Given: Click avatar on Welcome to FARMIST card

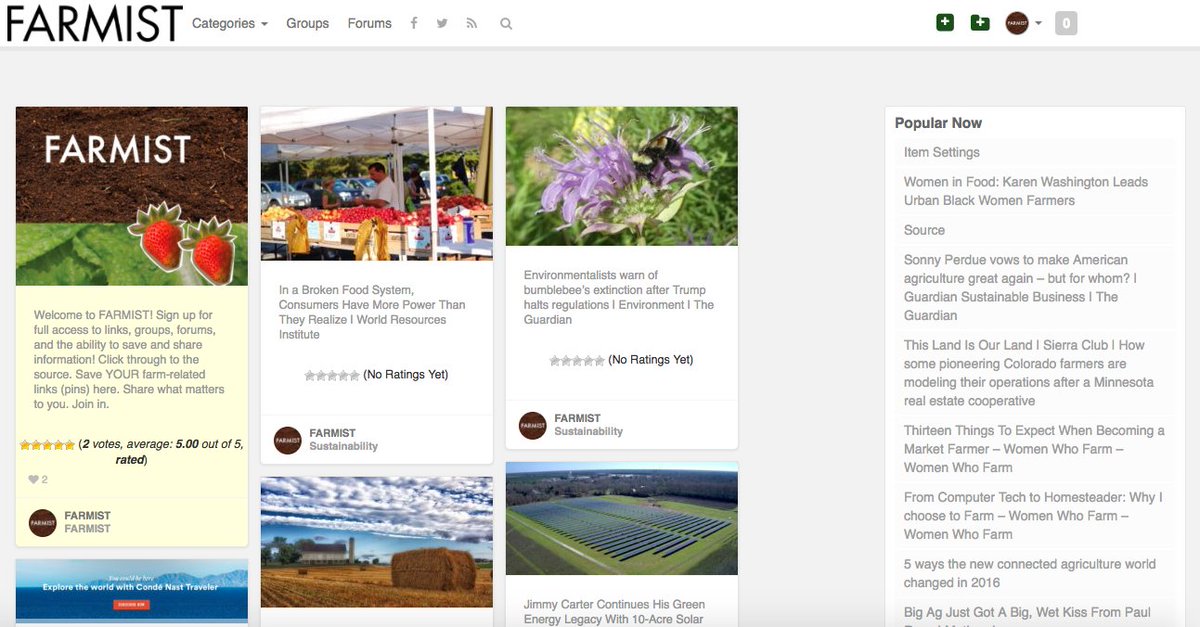Looking at the screenshot, I should point(43,522).
